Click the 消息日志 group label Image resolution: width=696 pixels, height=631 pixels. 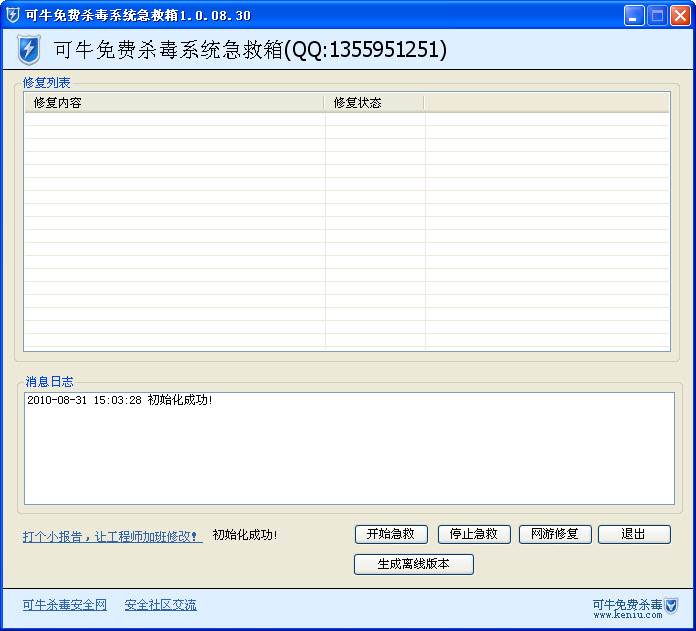[x=49, y=382]
